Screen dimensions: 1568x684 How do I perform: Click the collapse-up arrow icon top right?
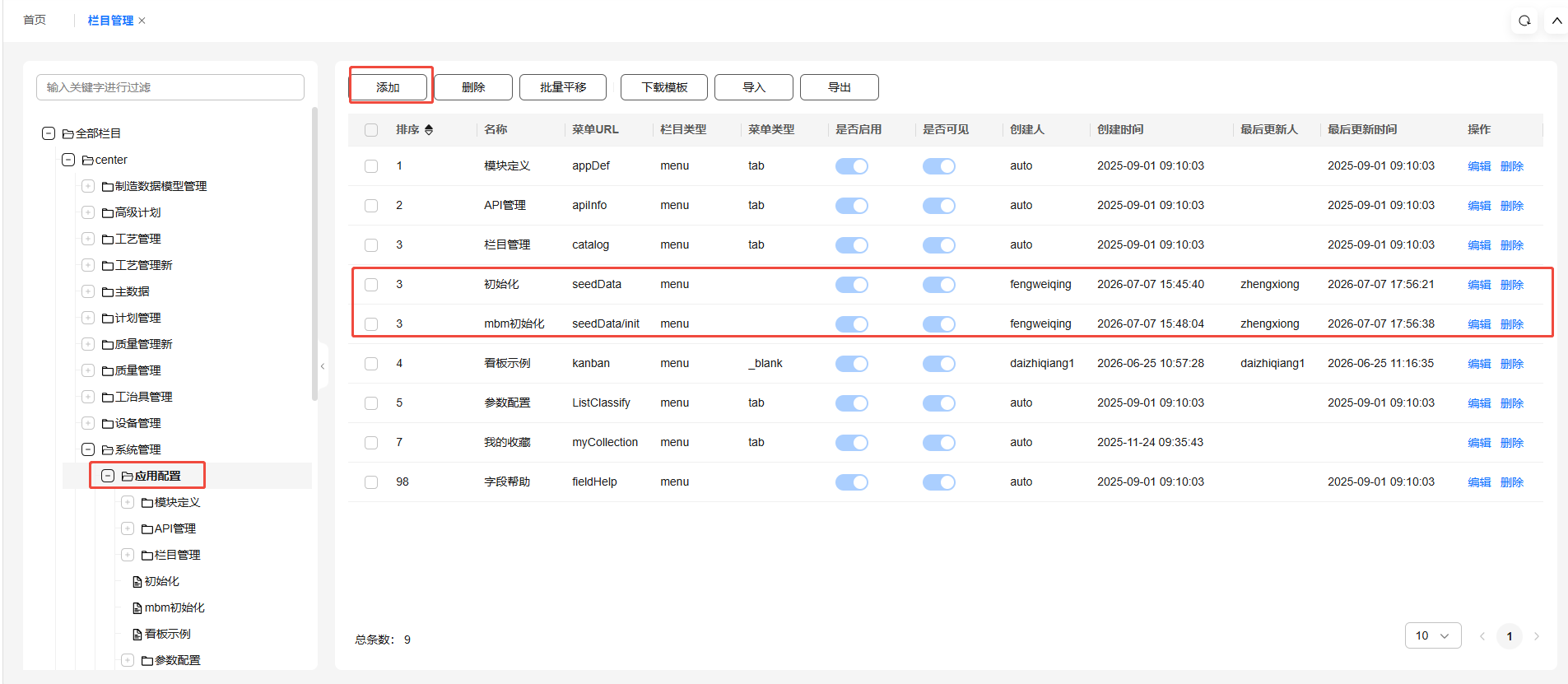[1556, 21]
